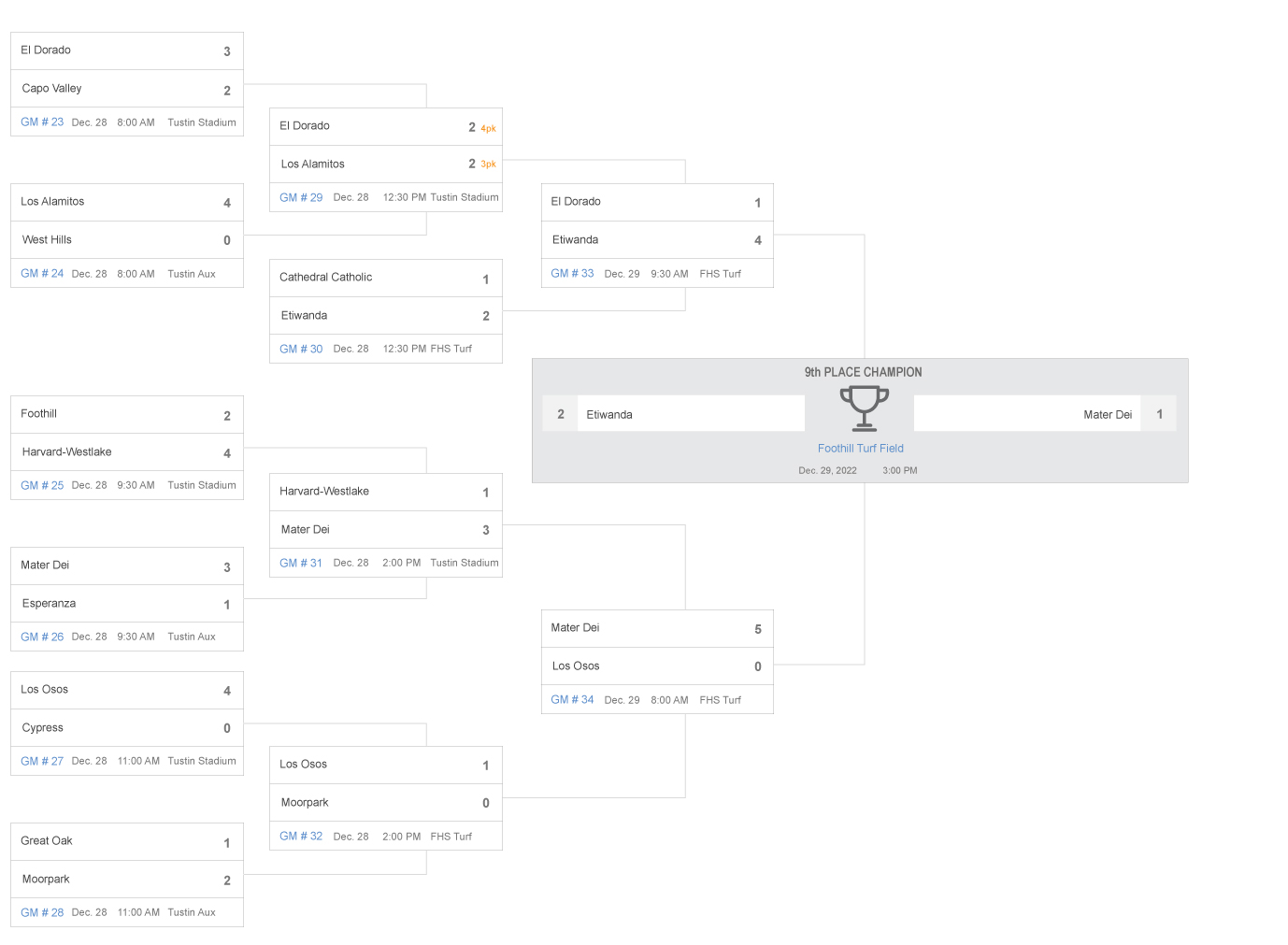Open the GM # 31 game link
The height and width of the screenshot is (945, 1288).
click(x=301, y=564)
